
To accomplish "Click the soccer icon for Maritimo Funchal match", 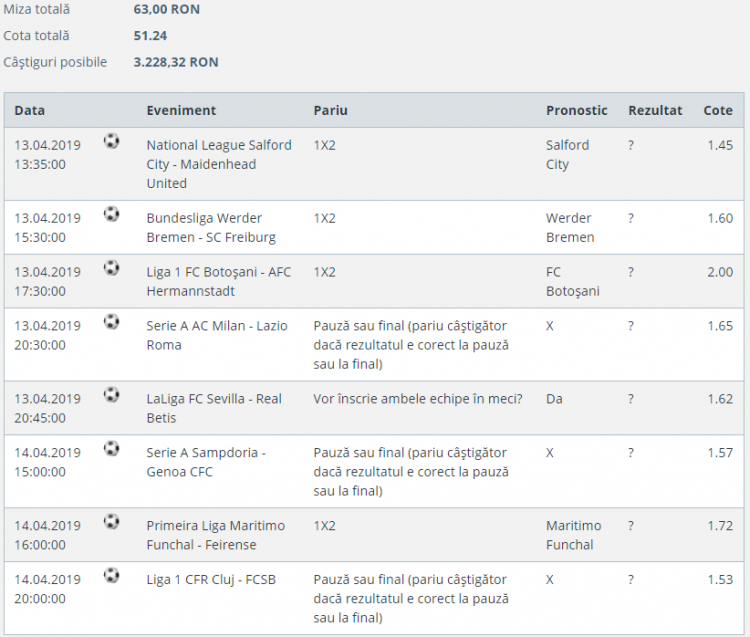I will (111, 522).
